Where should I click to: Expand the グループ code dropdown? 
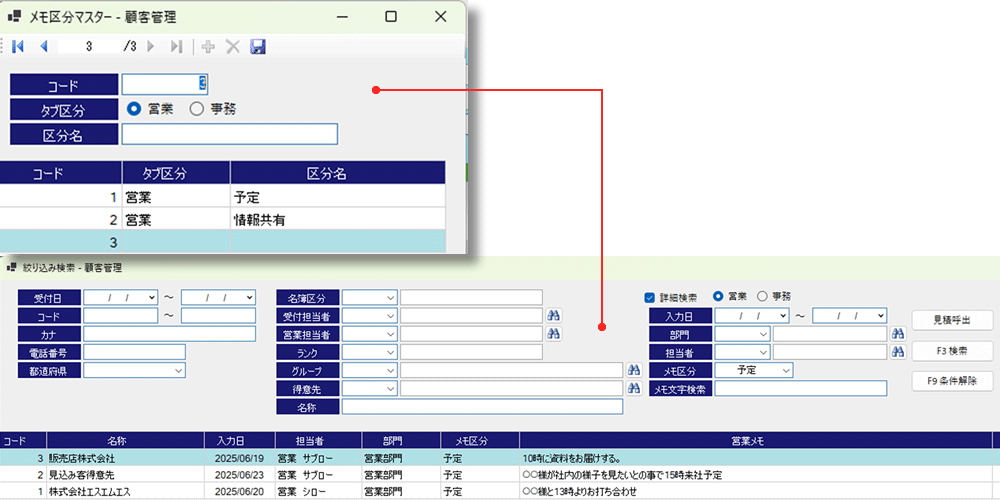390,370
